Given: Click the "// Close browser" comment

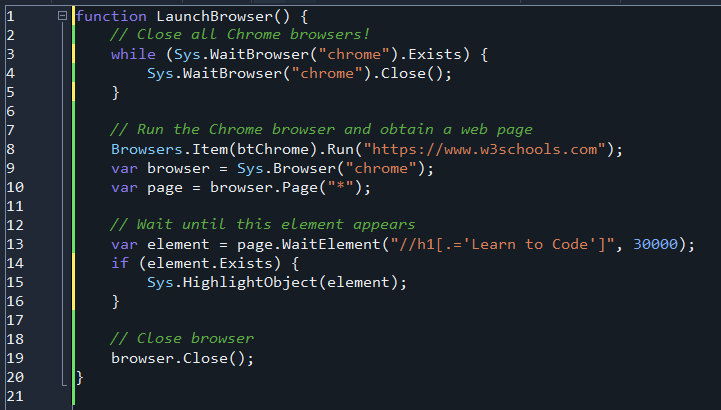Looking at the screenshot, I should coord(182,339).
